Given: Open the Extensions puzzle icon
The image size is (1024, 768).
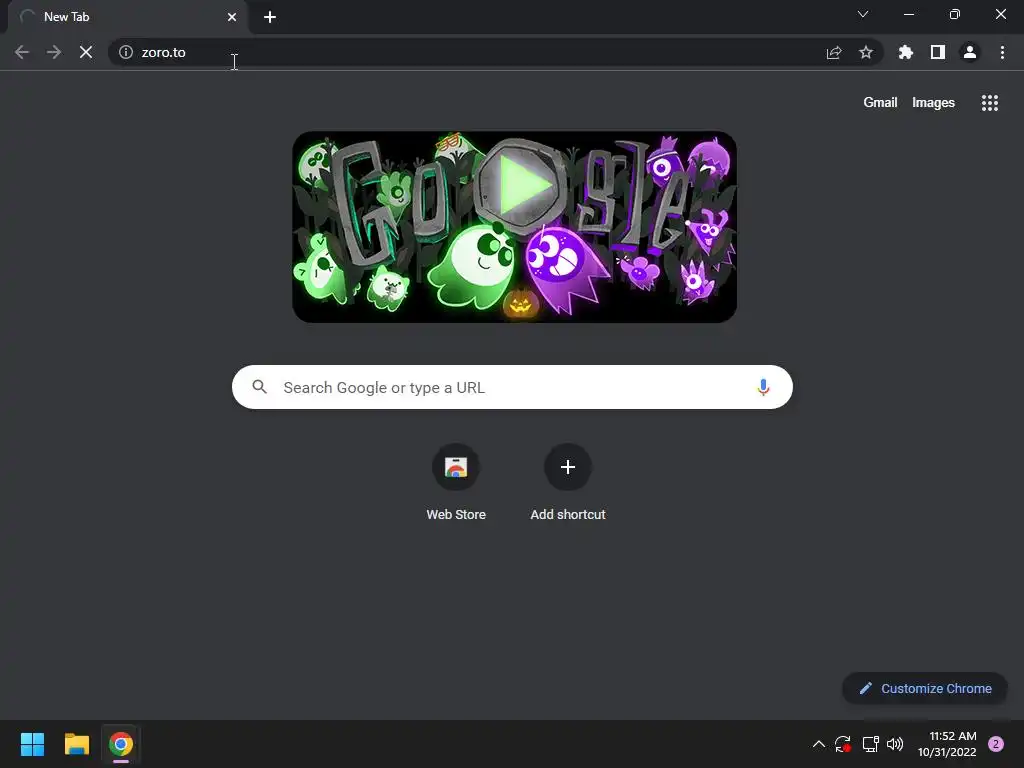Looking at the screenshot, I should pyautogui.click(x=906, y=52).
